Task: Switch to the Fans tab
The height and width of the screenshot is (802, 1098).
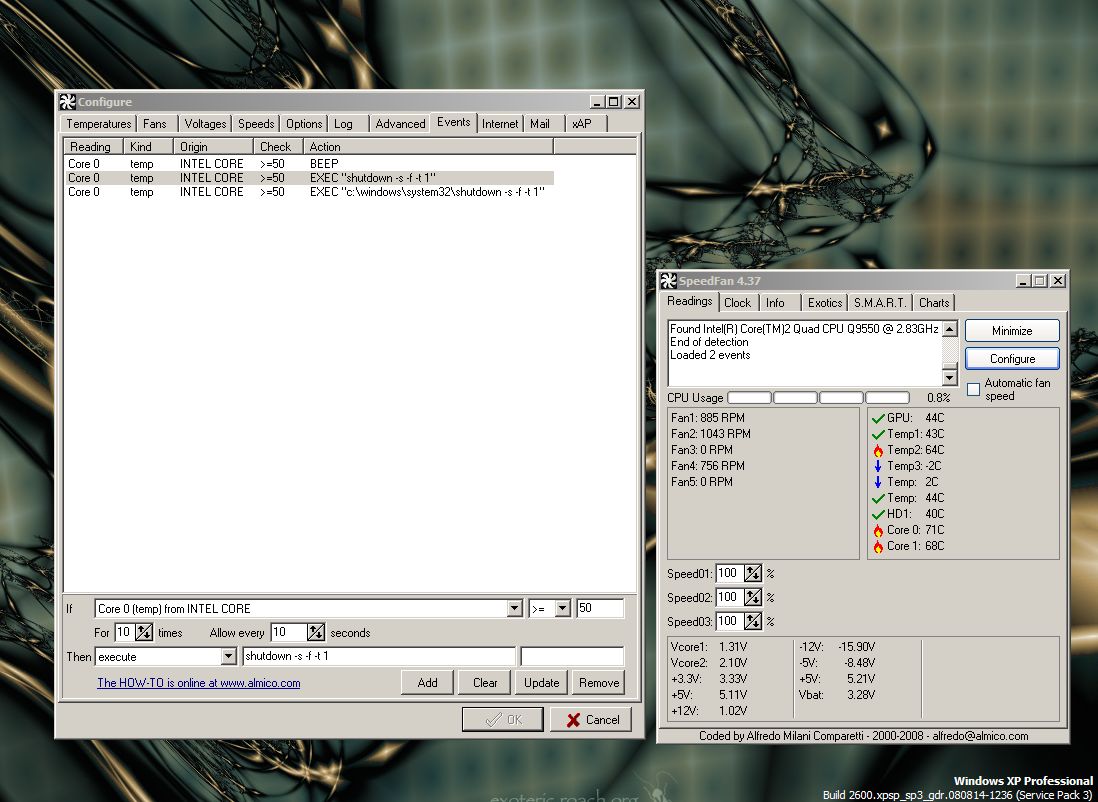Action: coord(155,124)
